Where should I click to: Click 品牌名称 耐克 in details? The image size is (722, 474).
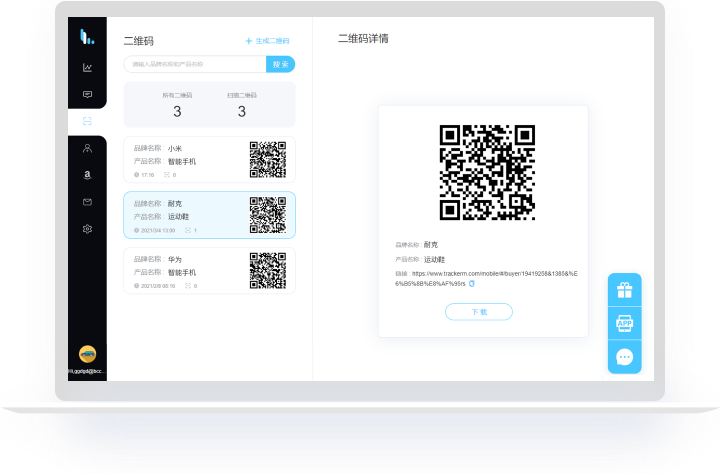coord(417,245)
